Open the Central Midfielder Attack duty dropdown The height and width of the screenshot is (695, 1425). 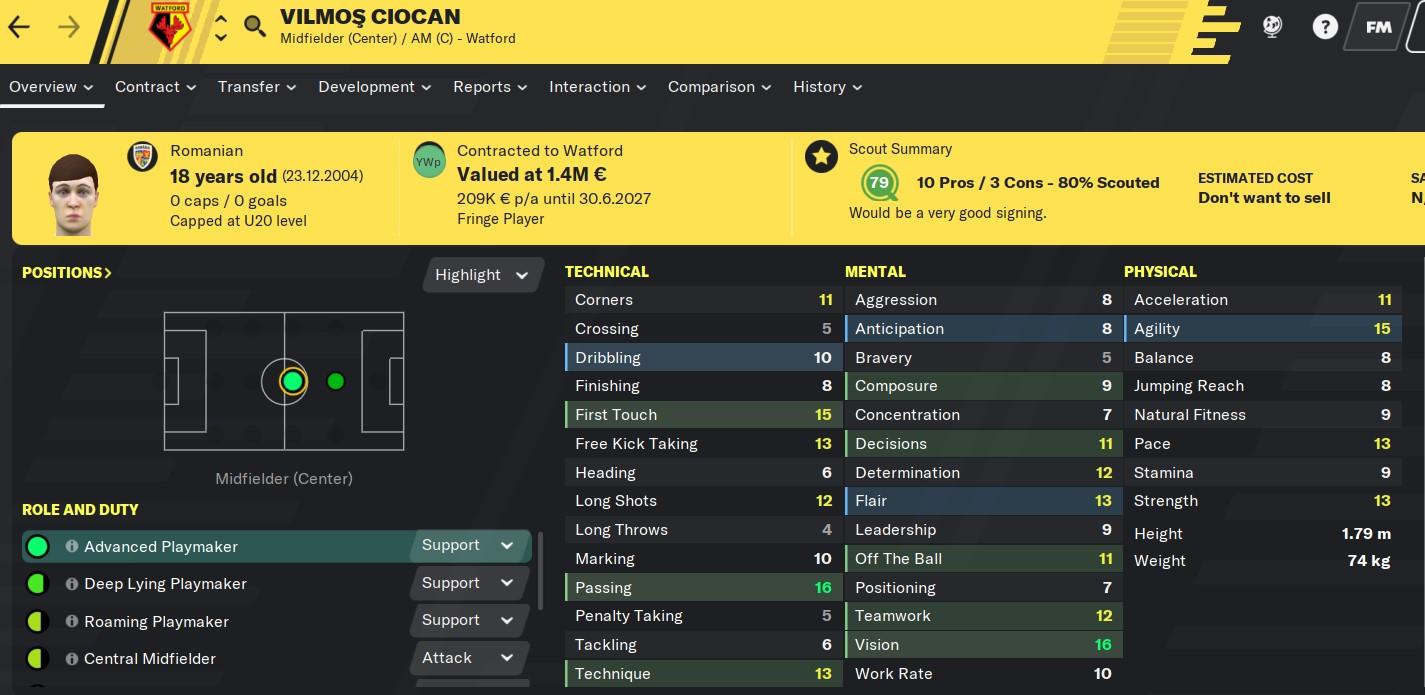[x=469, y=658]
